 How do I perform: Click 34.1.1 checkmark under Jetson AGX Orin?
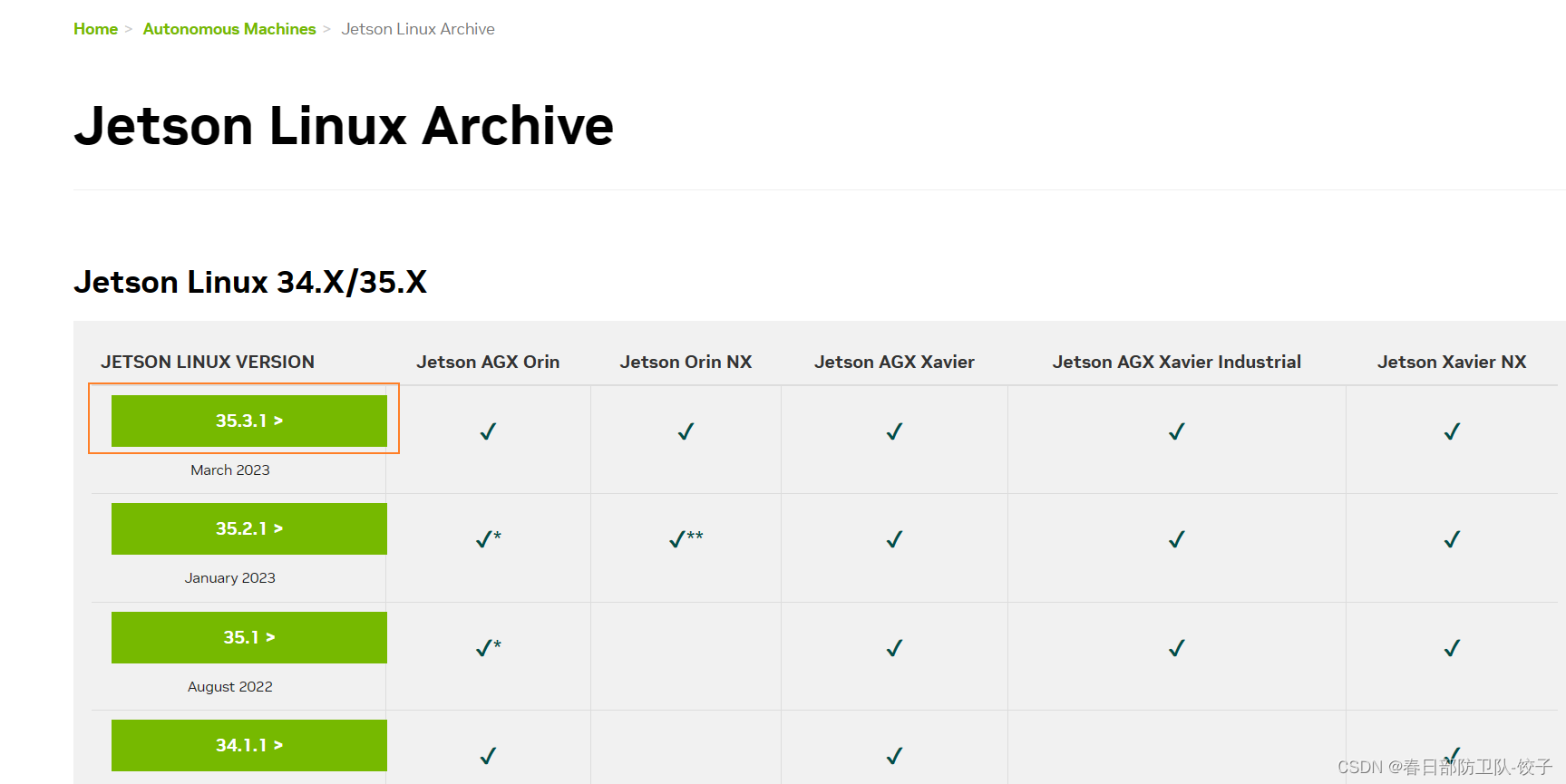(x=488, y=756)
